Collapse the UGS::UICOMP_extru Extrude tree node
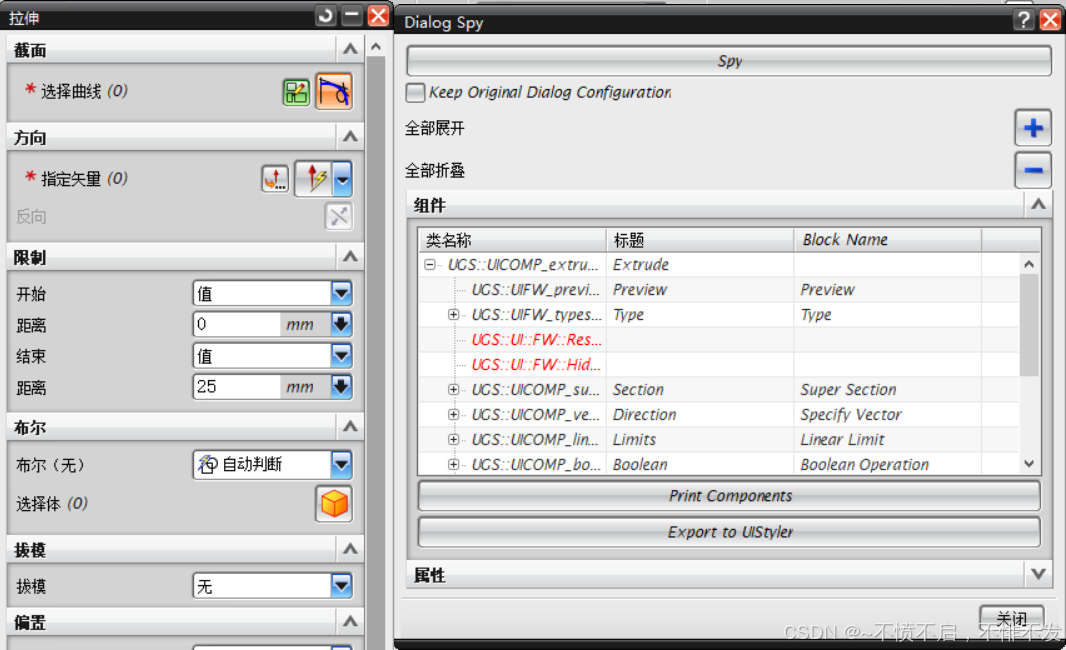 pos(428,264)
